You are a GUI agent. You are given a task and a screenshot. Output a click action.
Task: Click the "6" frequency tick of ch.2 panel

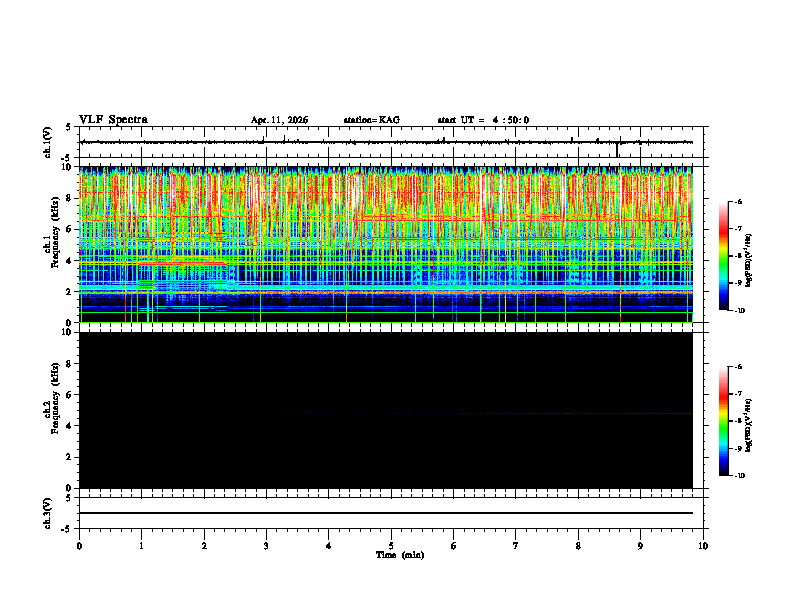71,395
